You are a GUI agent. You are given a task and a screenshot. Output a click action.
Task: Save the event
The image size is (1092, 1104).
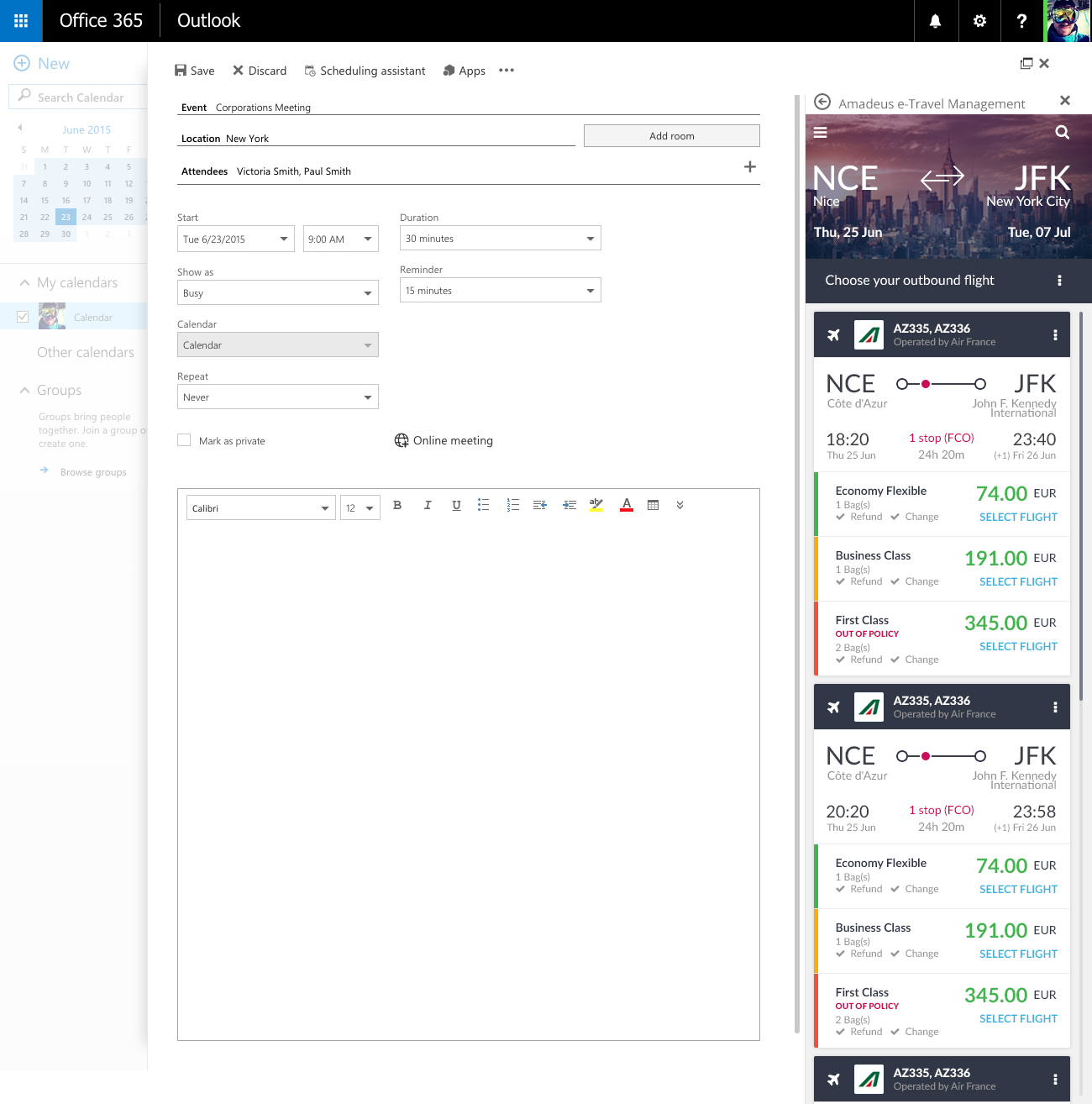coord(194,71)
